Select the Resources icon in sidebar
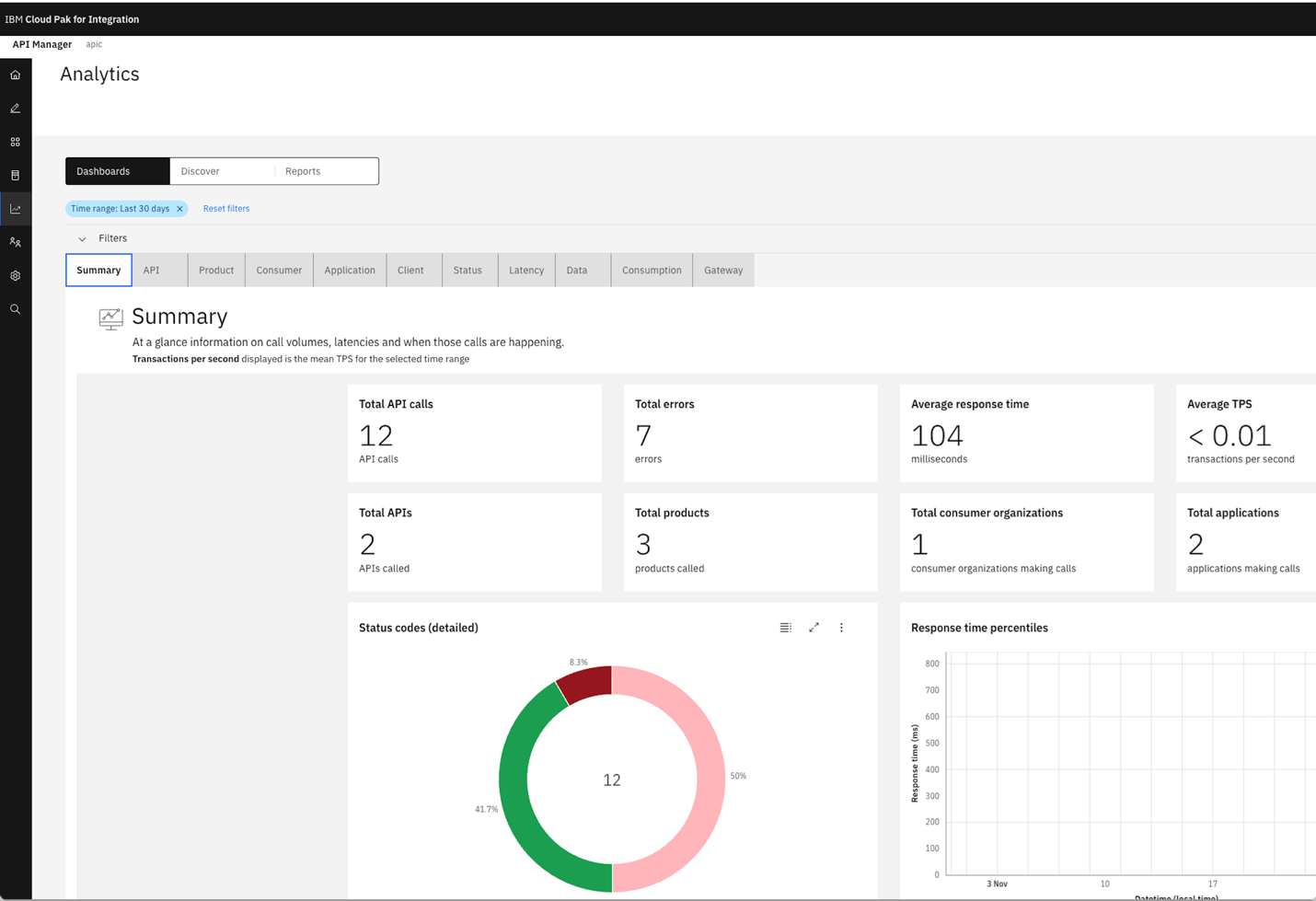The width and height of the screenshot is (1316, 901). (x=16, y=175)
